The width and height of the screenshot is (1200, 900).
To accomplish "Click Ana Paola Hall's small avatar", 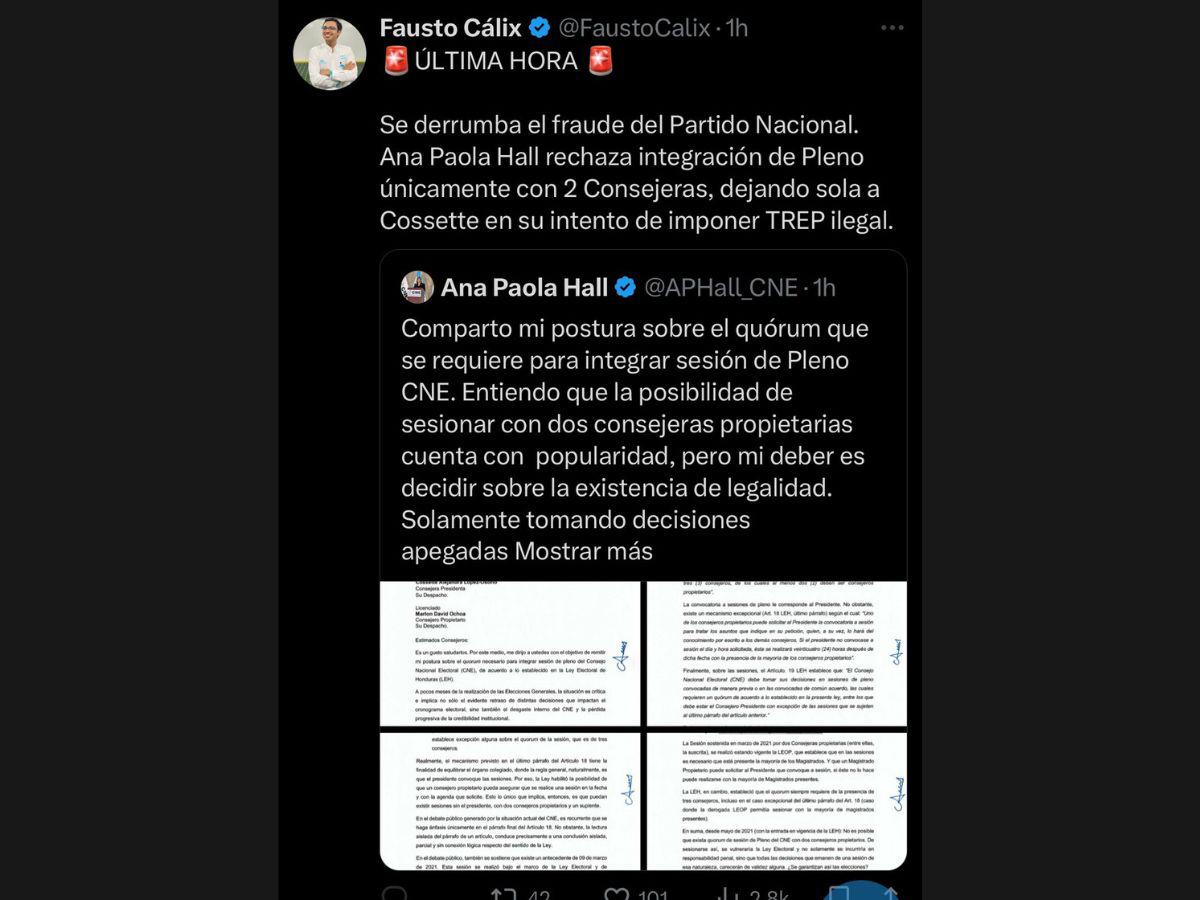I will (417, 287).
